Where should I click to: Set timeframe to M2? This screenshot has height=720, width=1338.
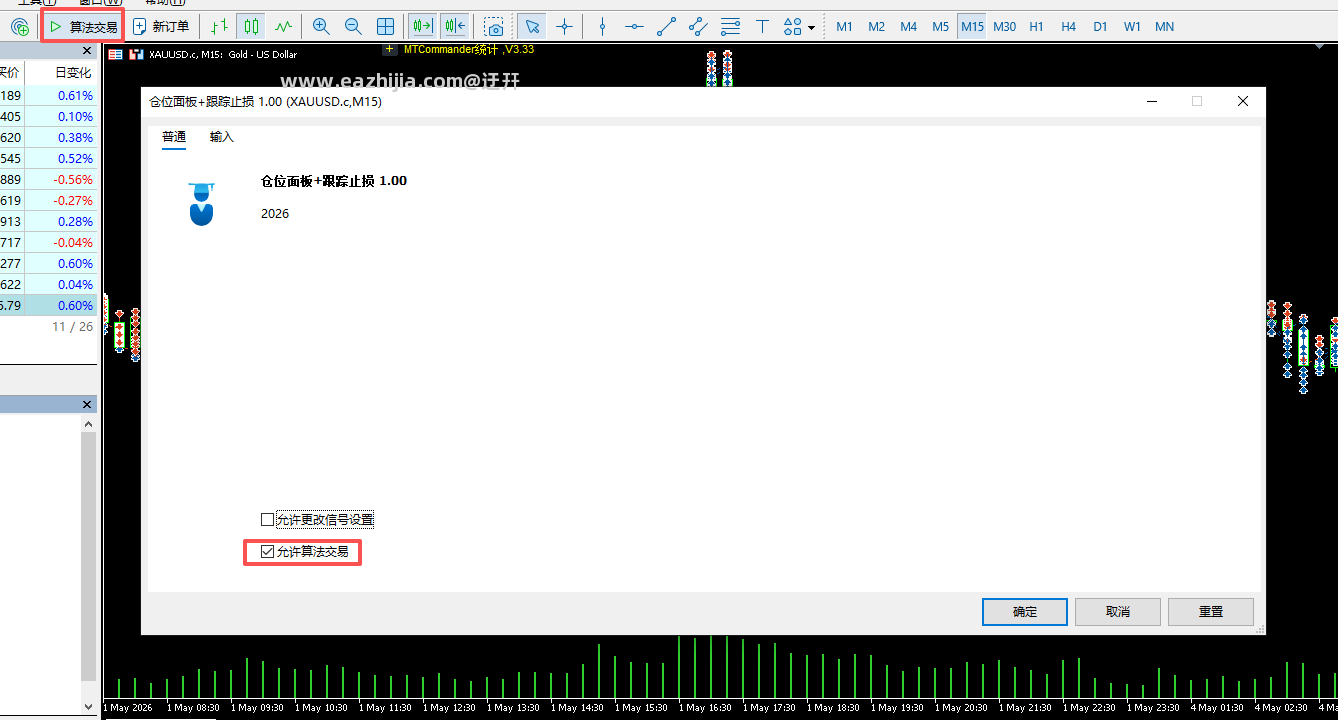(877, 27)
